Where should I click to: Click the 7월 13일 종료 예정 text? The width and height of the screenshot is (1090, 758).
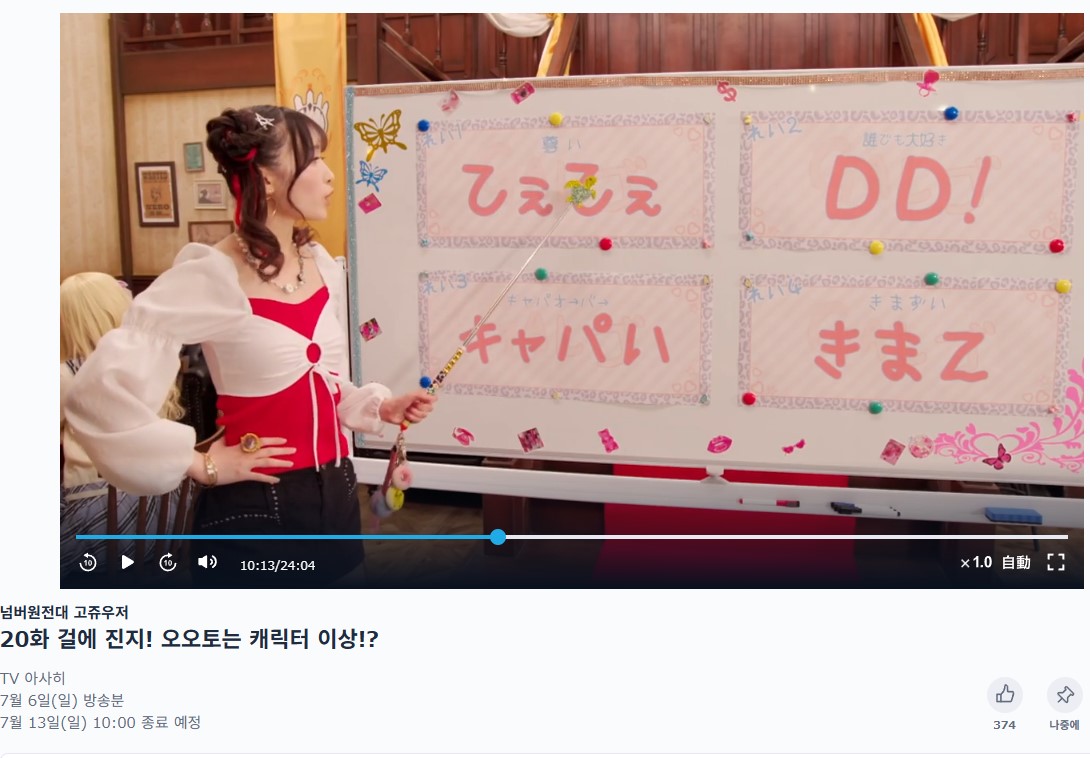click(x=100, y=723)
